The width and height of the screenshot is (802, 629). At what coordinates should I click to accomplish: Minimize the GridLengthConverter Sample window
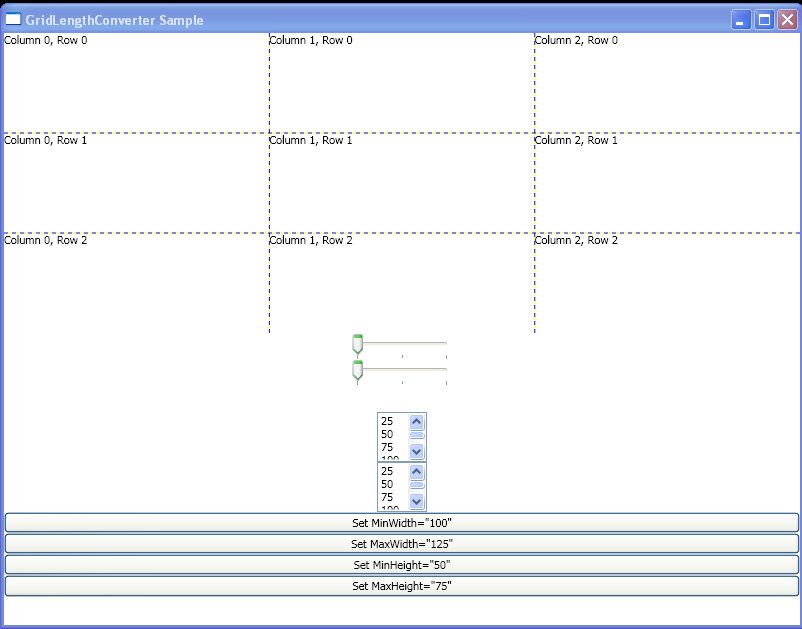pyautogui.click(x=741, y=20)
